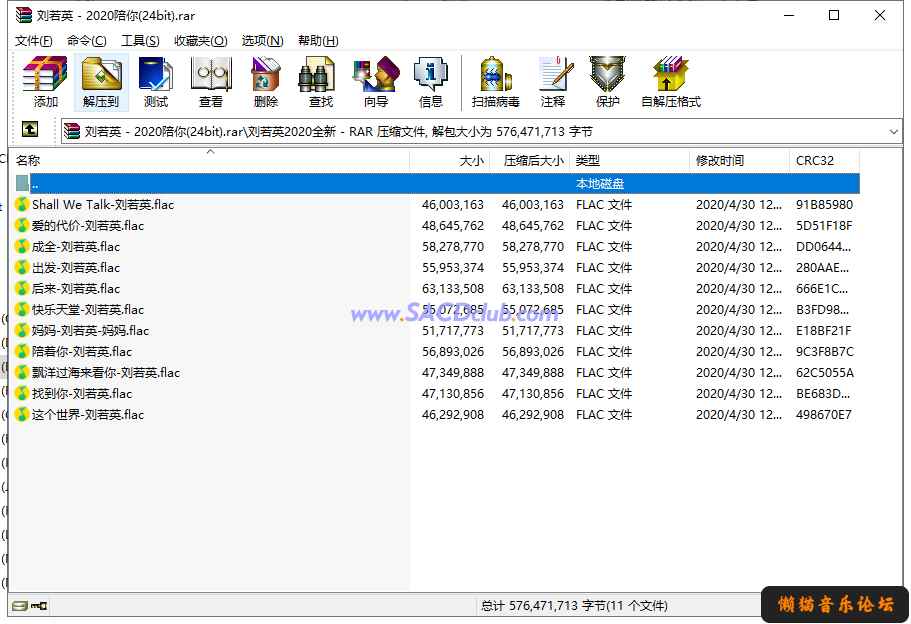Click the file icon of 爱的代价-刘若英.flac
The height and width of the screenshot is (624, 911).
pyautogui.click(x=21, y=225)
